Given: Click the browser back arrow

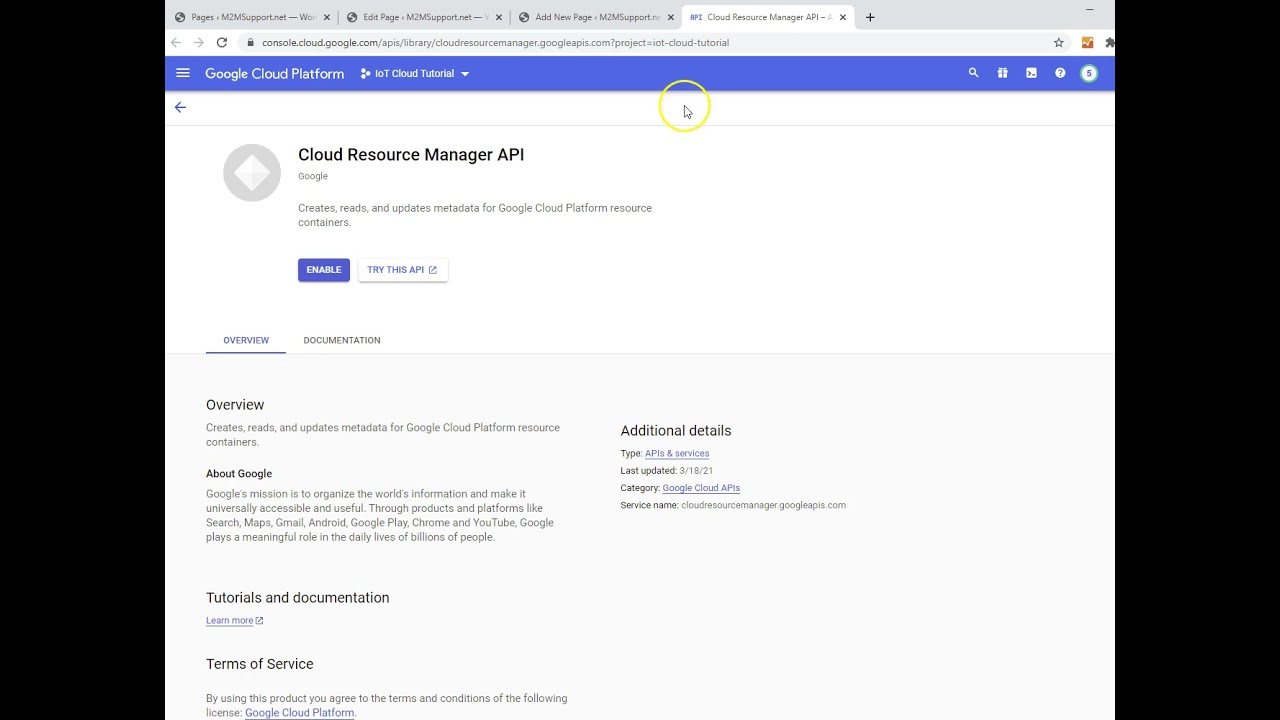Looking at the screenshot, I should coord(176,43).
